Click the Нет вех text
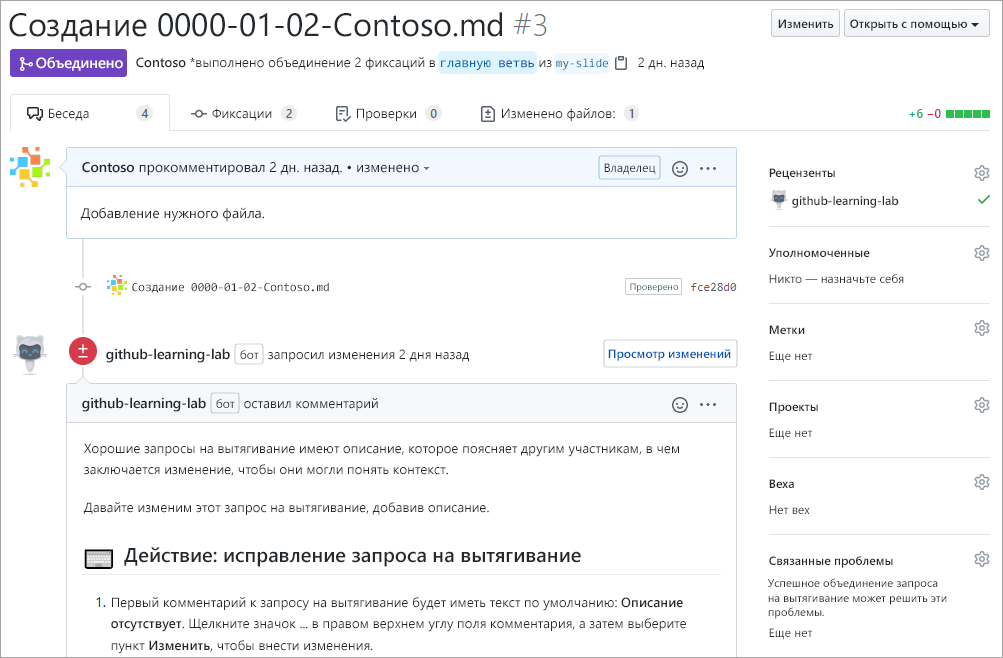Viewport: 1003px width, 658px height. (x=789, y=510)
